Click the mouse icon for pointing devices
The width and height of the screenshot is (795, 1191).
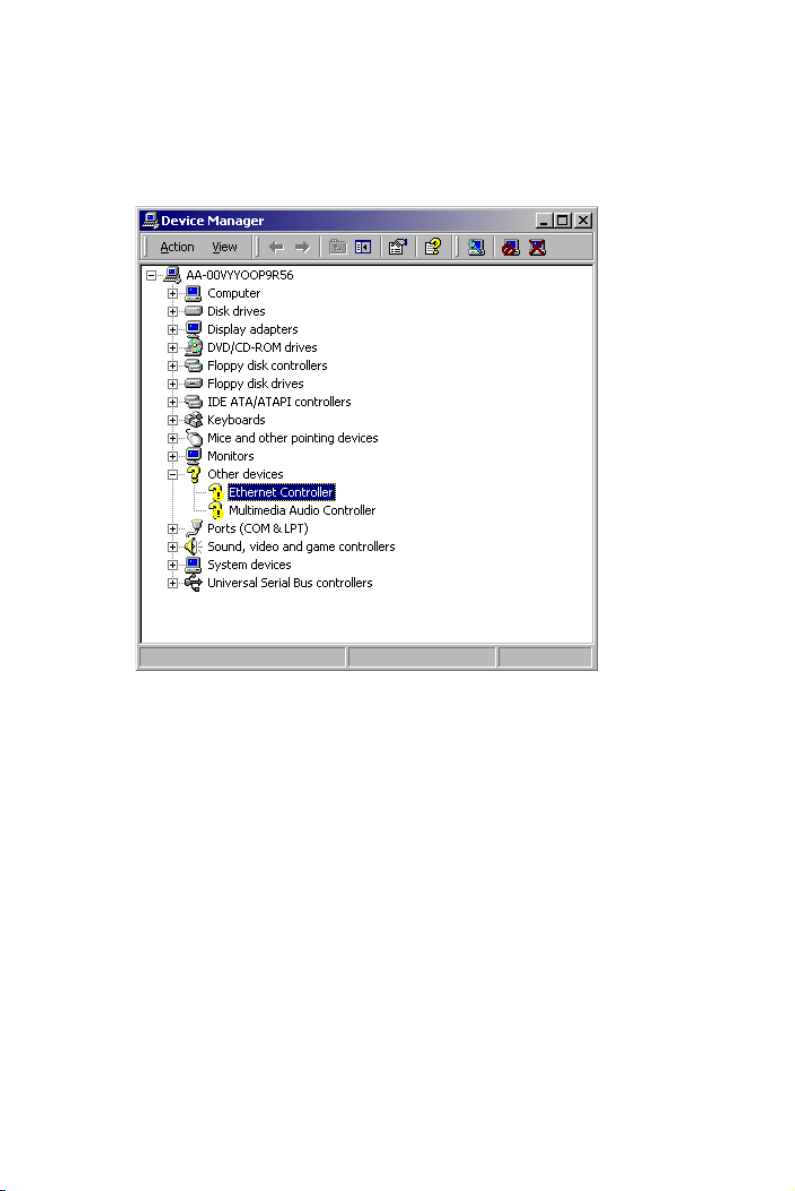(x=194, y=438)
